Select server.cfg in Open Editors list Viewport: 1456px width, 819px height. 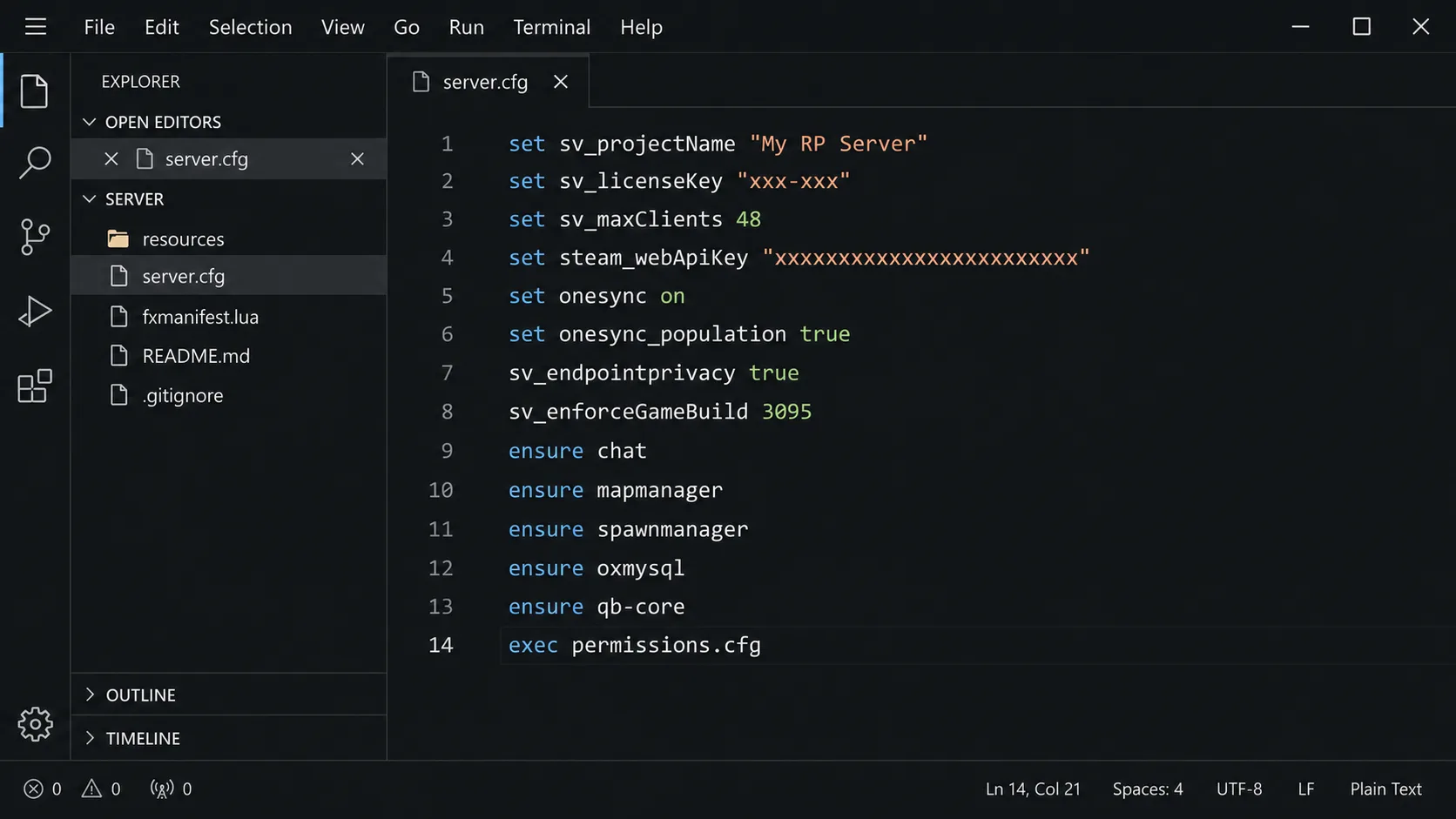tap(228, 159)
